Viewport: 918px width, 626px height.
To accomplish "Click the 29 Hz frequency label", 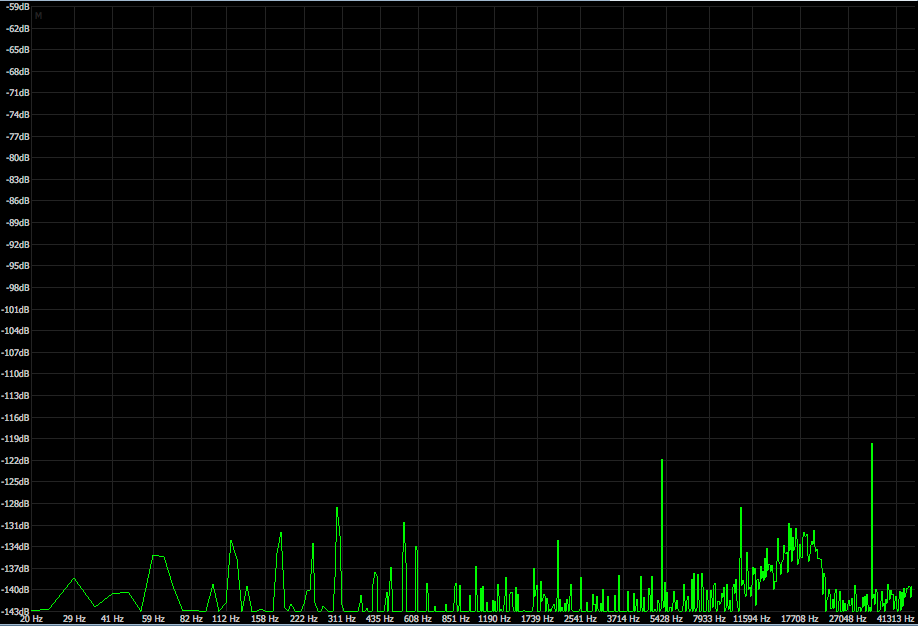I will click(74, 618).
